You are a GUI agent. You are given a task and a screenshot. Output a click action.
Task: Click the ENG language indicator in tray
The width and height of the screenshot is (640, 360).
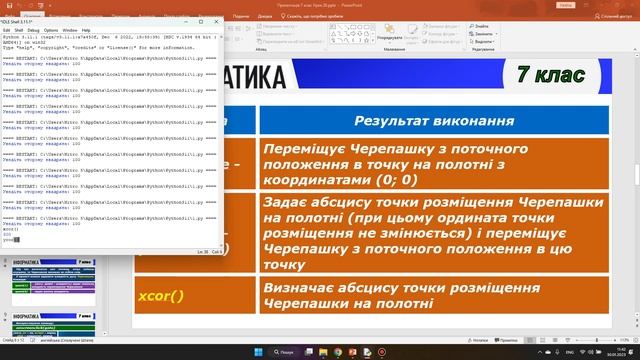pos(569,352)
